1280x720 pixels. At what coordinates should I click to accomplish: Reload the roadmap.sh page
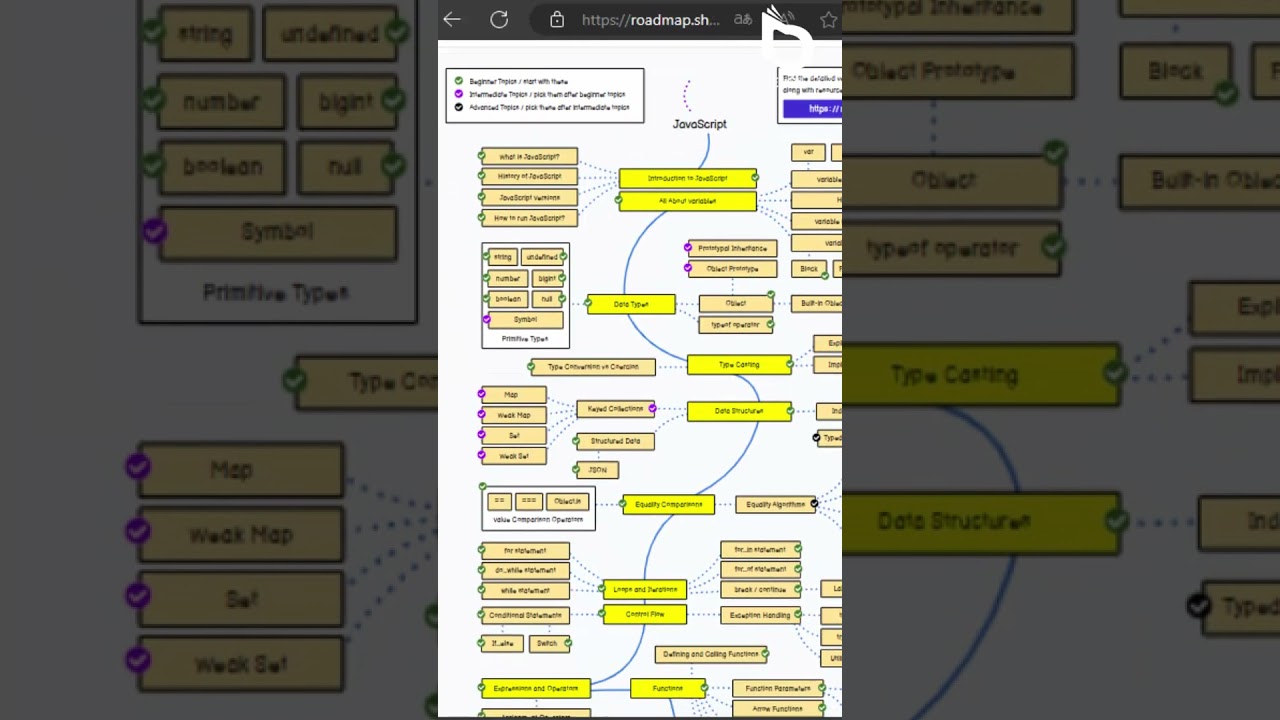(x=499, y=19)
